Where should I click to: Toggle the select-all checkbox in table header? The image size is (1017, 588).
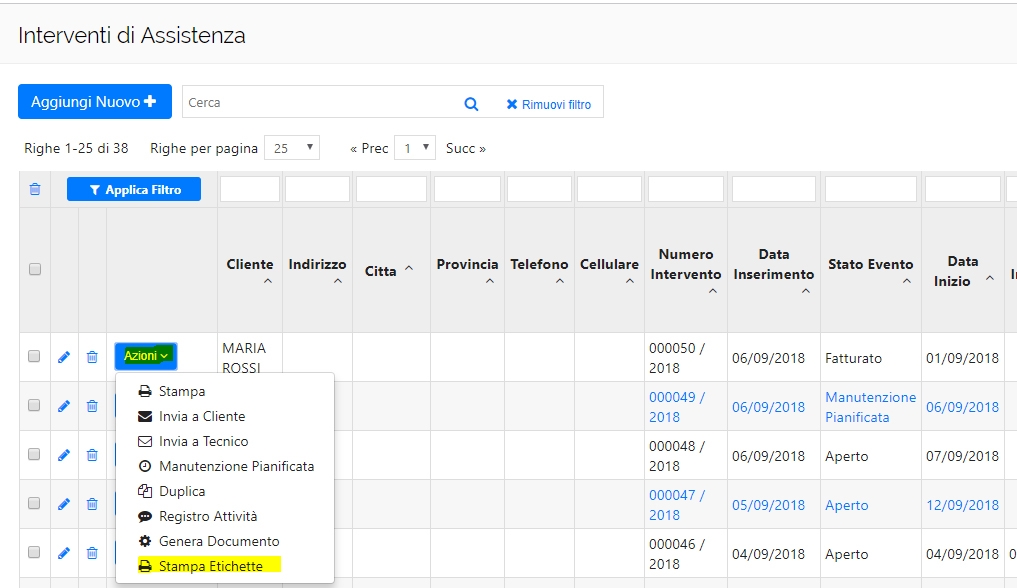pos(35,269)
